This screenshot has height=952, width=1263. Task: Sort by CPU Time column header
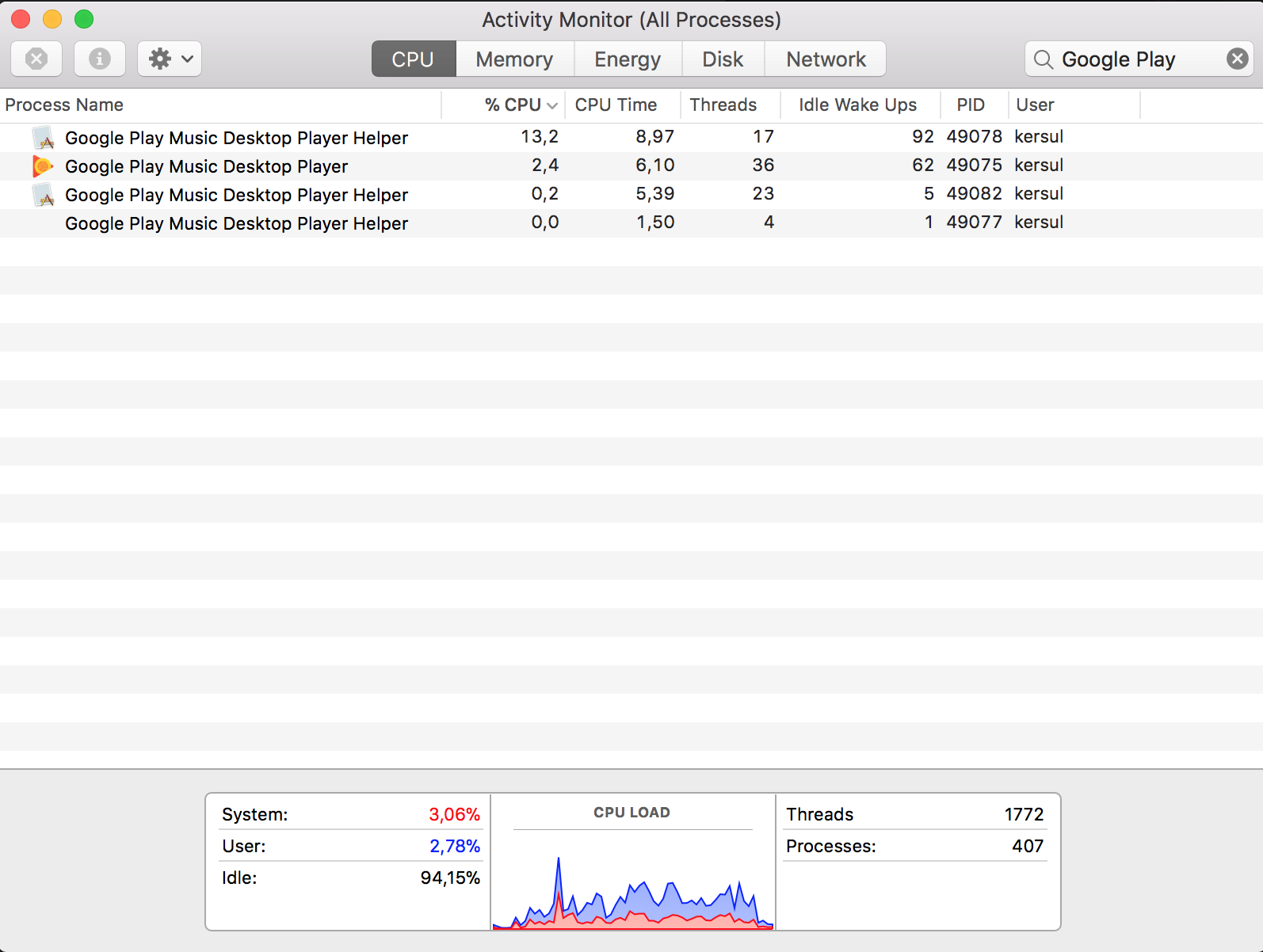(x=623, y=105)
